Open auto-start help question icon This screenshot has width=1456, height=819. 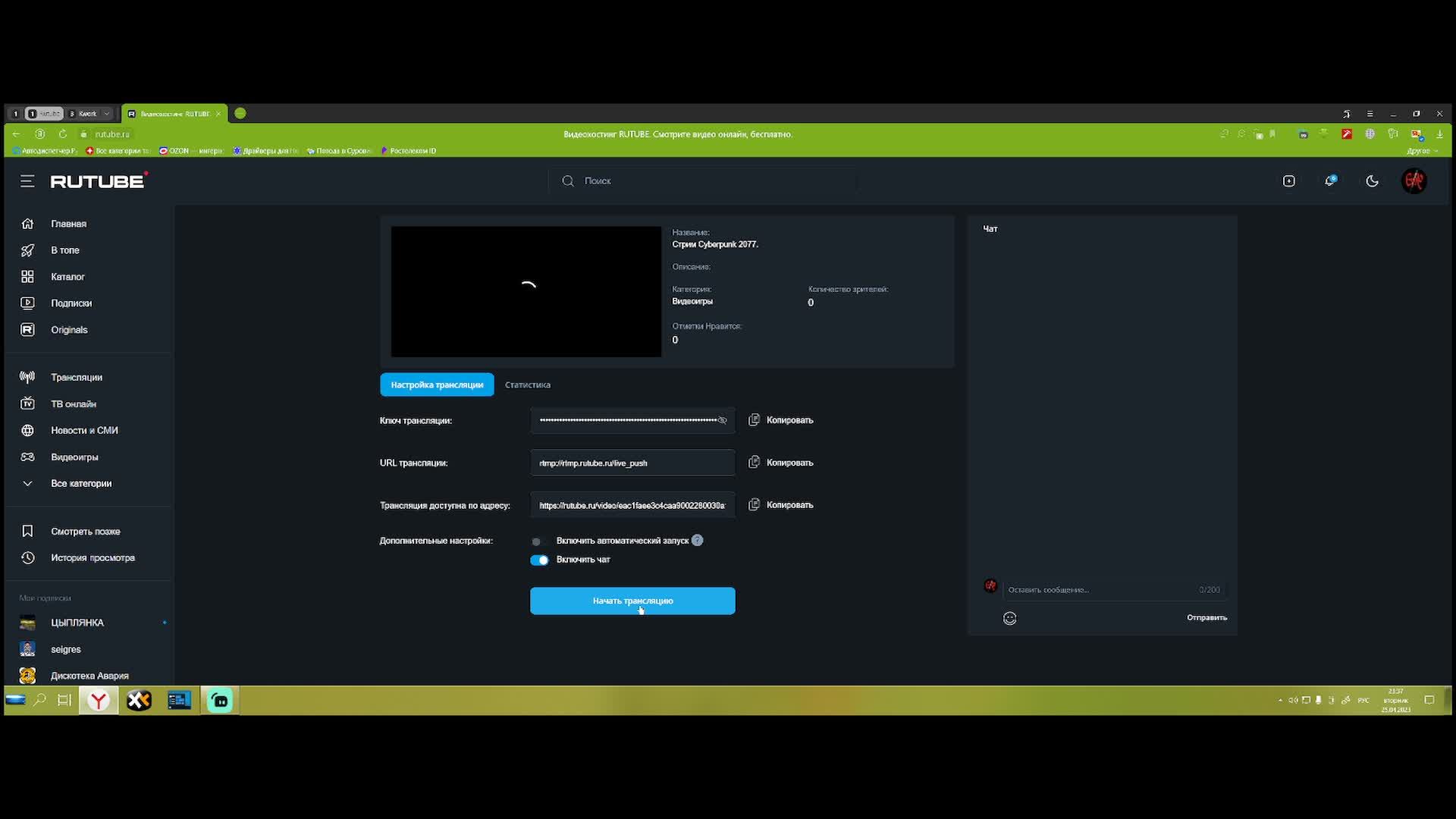[x=698, y=541]
